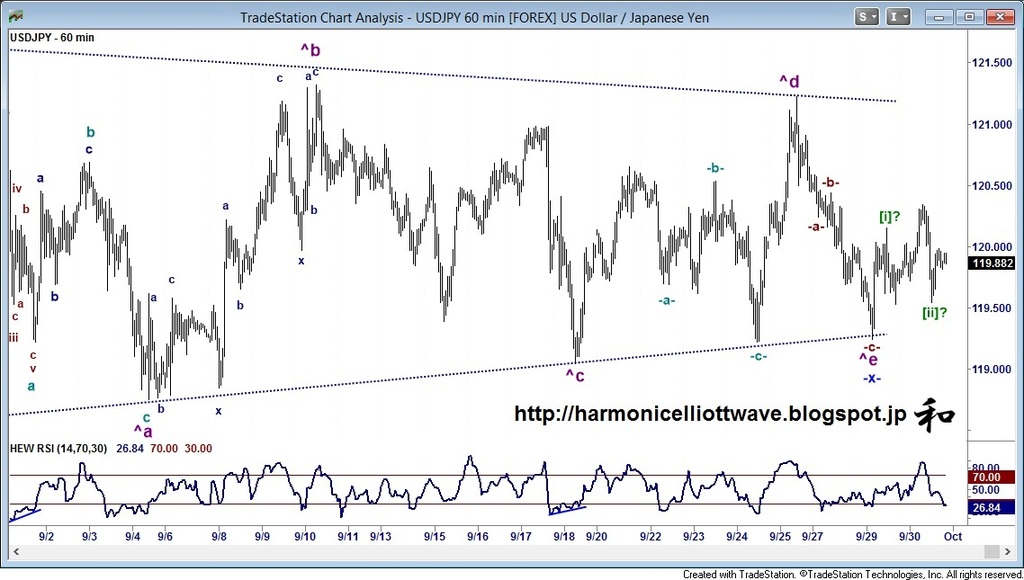1024x580 pixels.
Task: Select the HEW RSI (14,70,30) indicator label
Action: coord(60,448)
